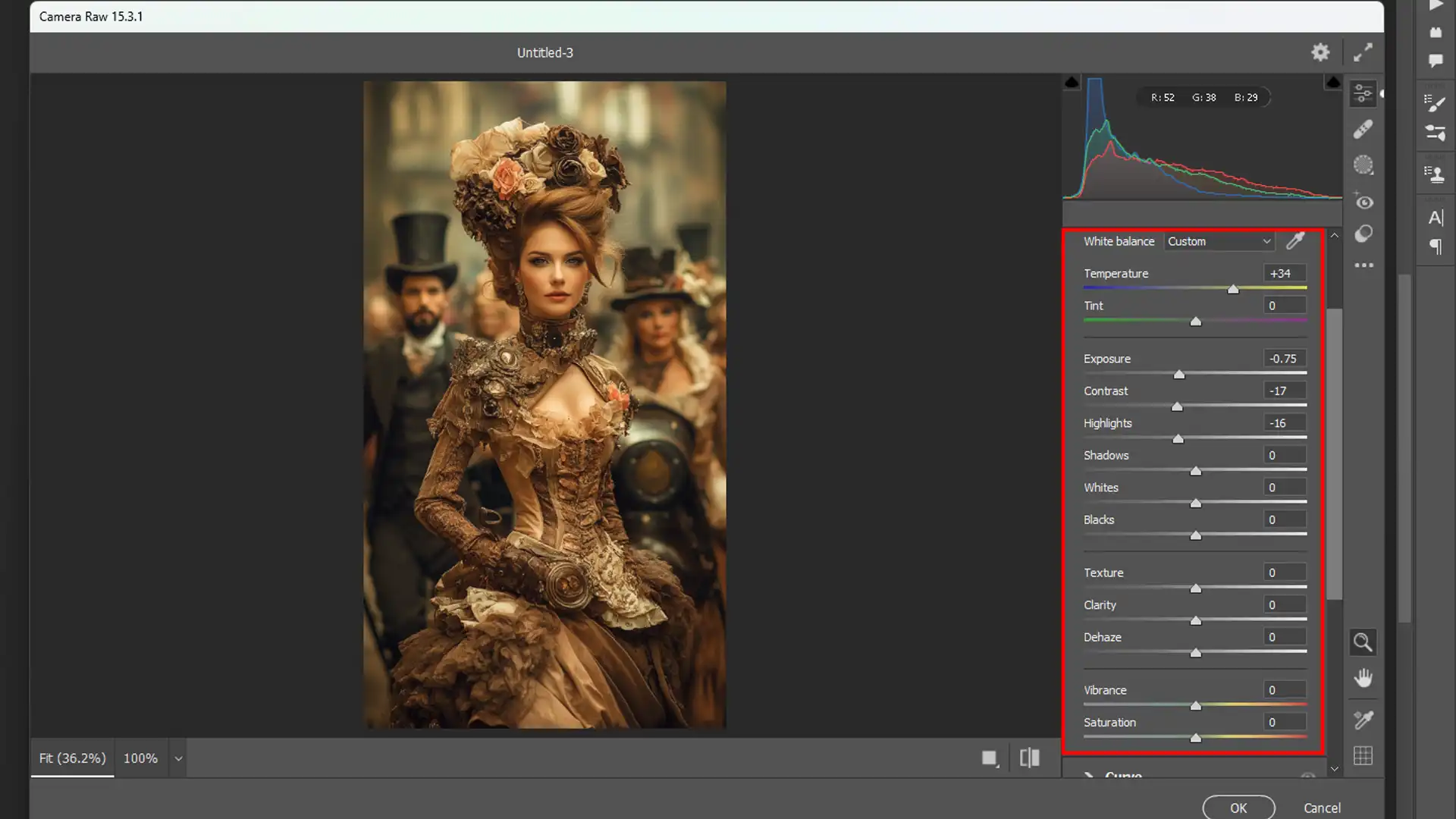Select the Hand tool
The width and height of the screenshot is (1456, 819).
1363,678
